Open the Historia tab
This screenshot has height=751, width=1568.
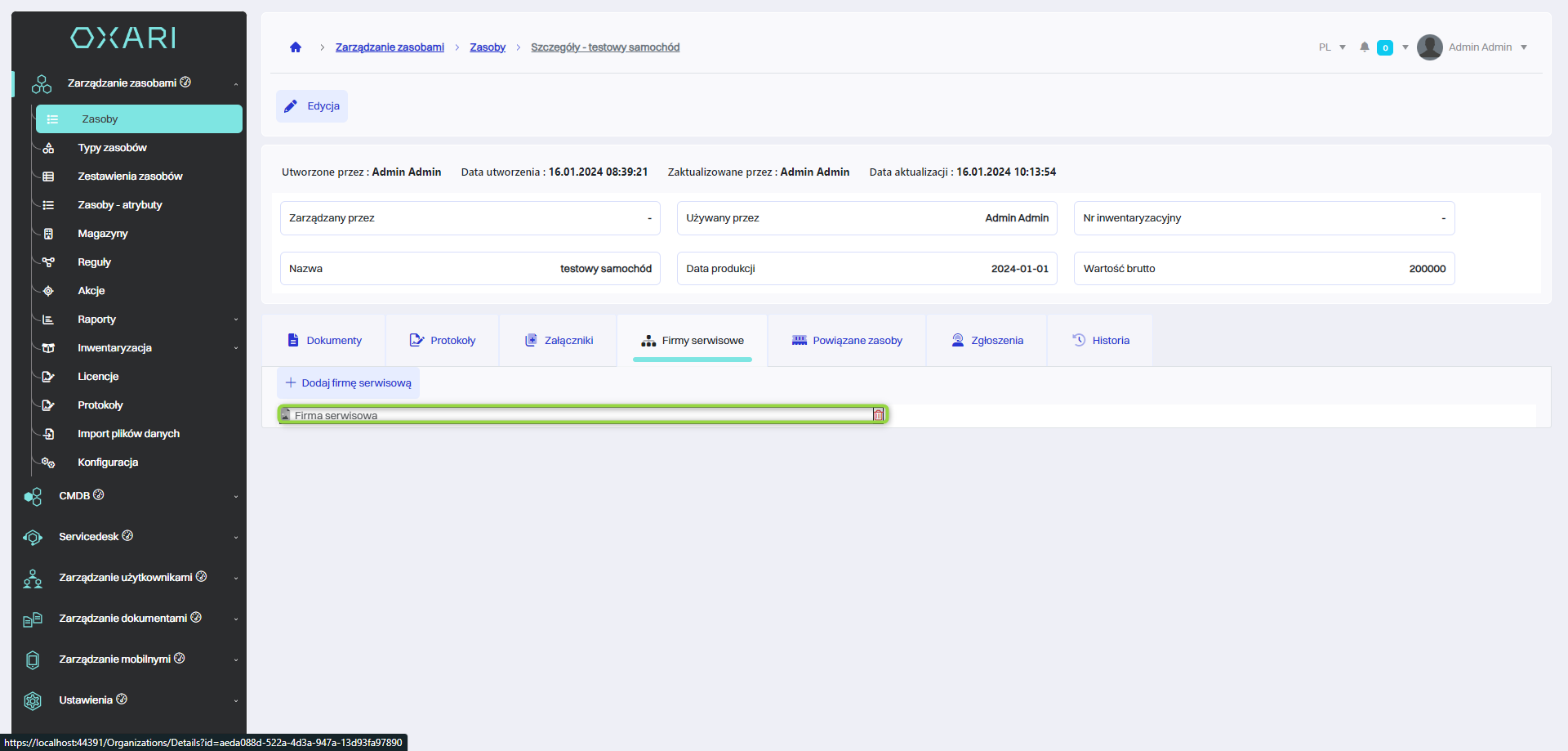[x=1100, y=341]
